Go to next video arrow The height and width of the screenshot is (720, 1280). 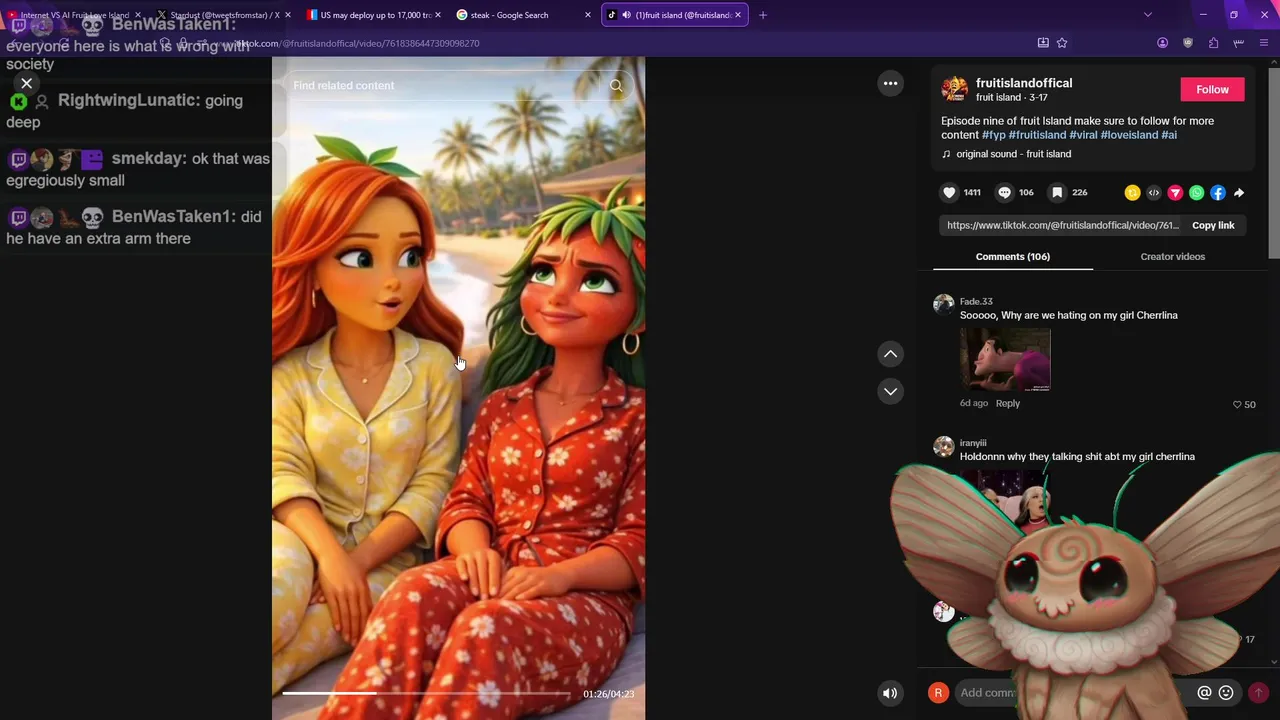tap(890, 391)
